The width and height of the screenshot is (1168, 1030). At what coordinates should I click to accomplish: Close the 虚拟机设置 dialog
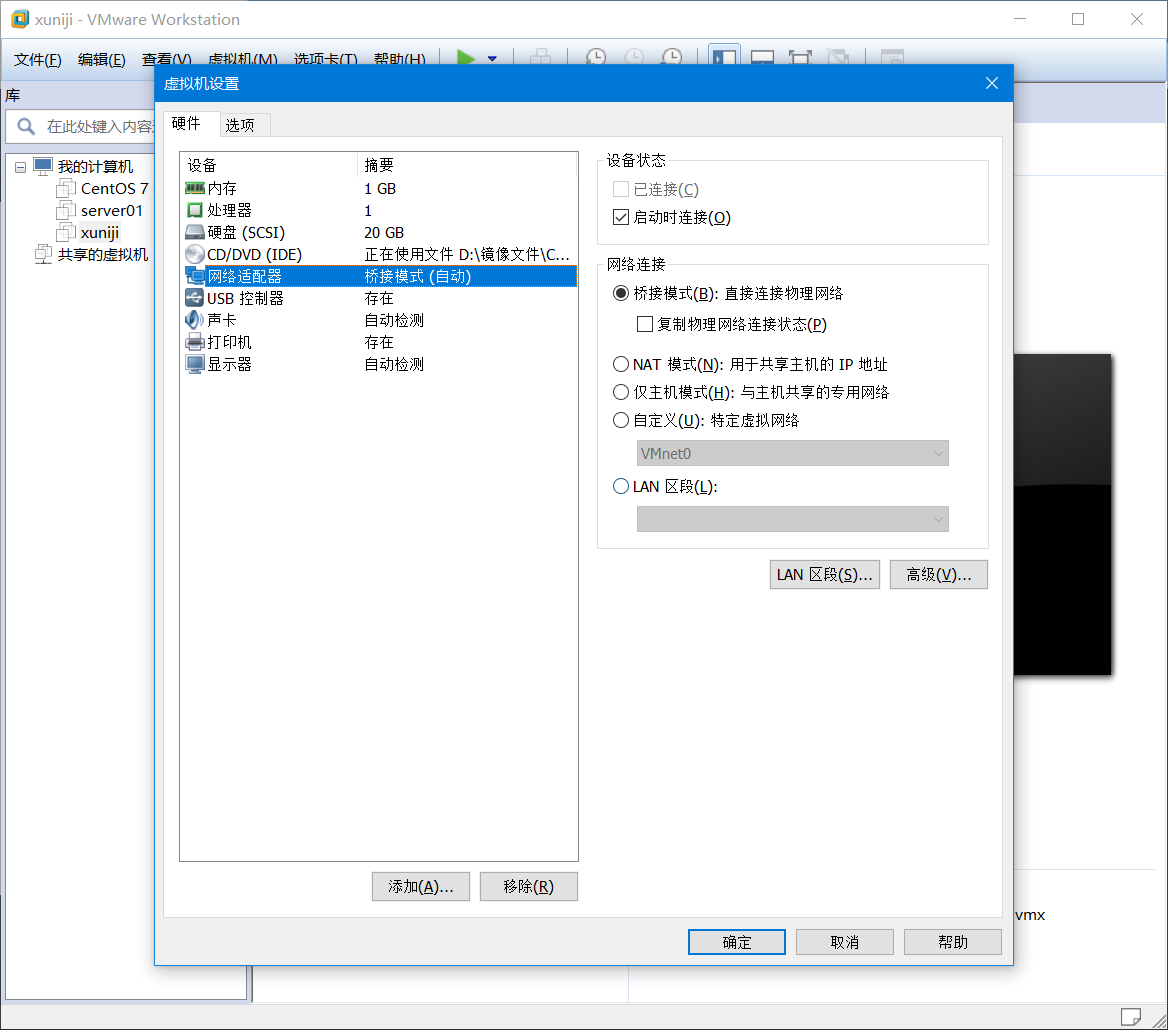(991, 83)
